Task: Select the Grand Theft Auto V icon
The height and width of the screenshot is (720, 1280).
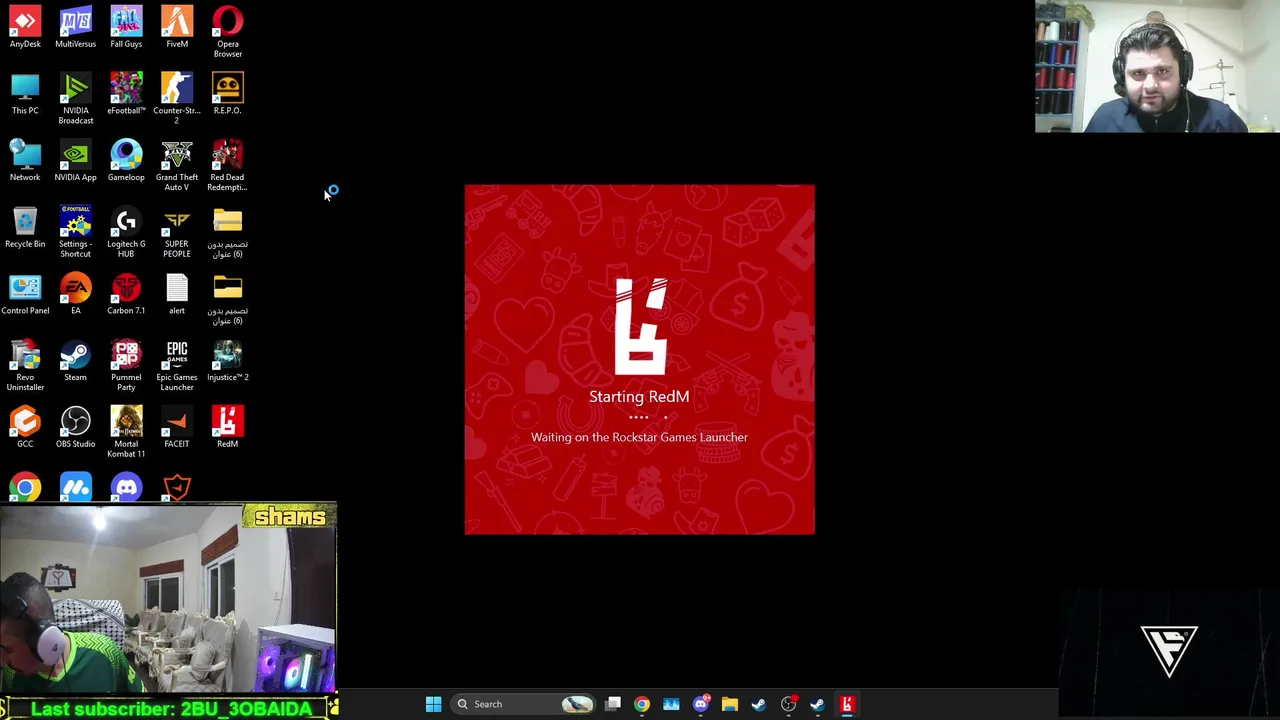Action: click(177, 166)
